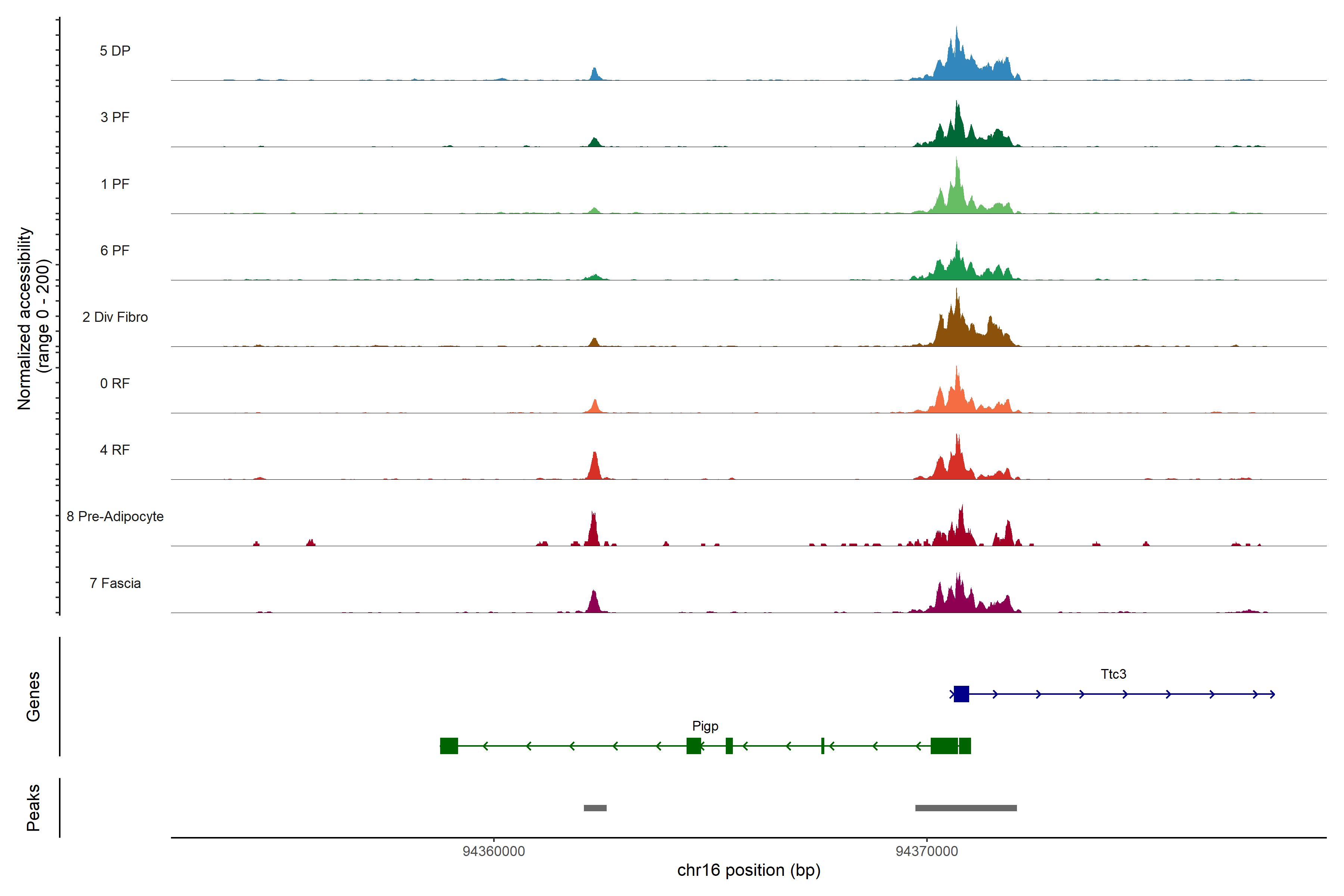Image resolution: width=1344 pixels, height=896 pixels.
Task: Click the short gray peak bar
Action: [x=595, y=808]
